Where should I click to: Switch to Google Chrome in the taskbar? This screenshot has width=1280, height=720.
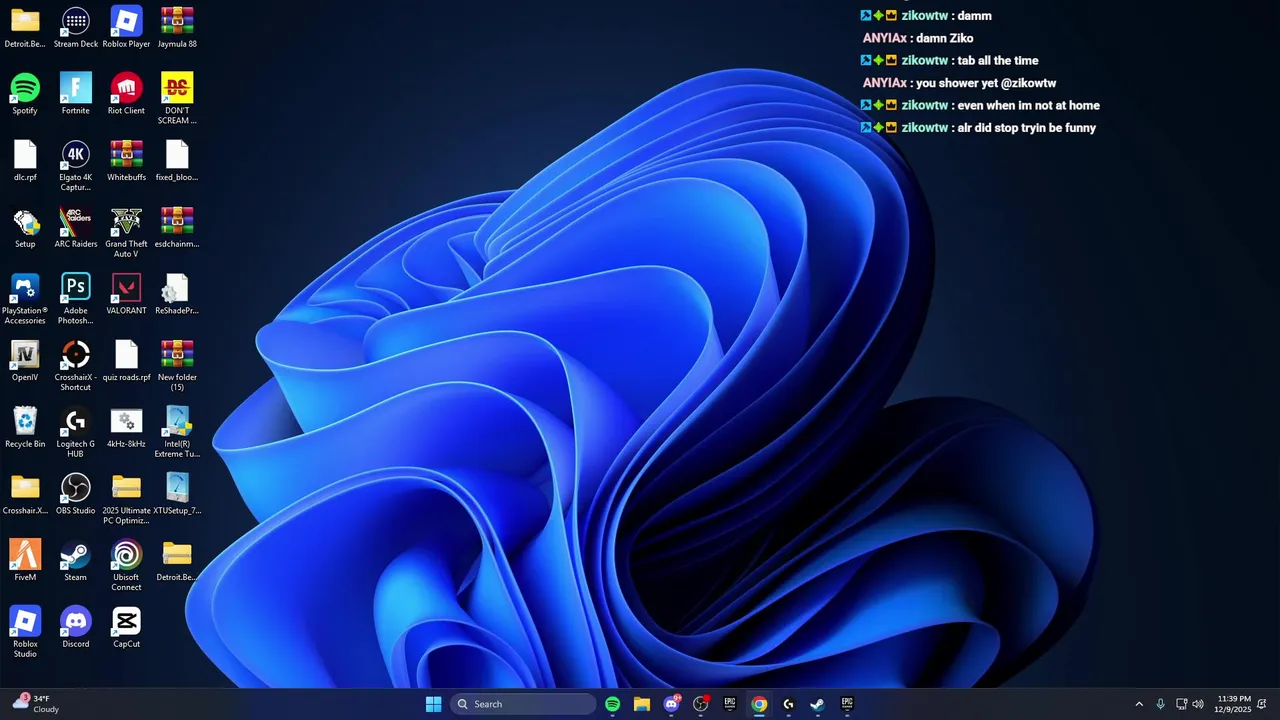(x=759, y=704)
